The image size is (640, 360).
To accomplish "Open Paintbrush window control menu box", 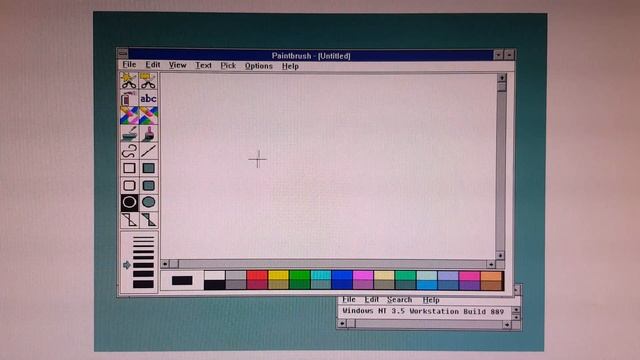I will pyautogui.click(x=122, y=53).
